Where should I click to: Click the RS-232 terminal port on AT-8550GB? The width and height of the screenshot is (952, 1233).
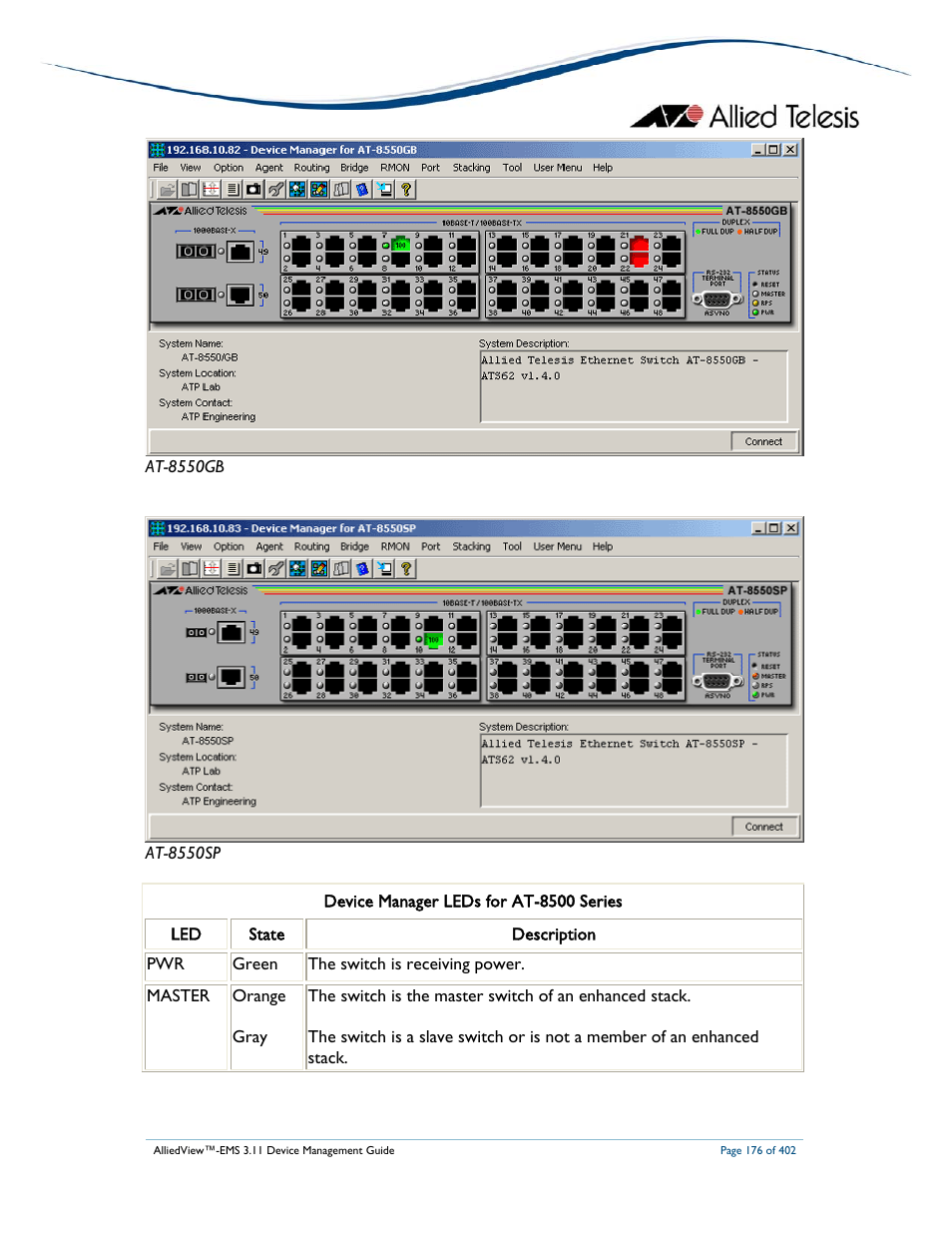click(x=716, y=300)
